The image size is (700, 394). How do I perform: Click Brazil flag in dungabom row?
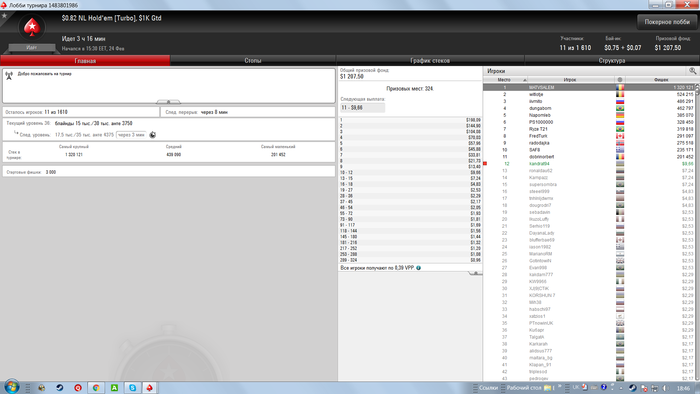620,108
